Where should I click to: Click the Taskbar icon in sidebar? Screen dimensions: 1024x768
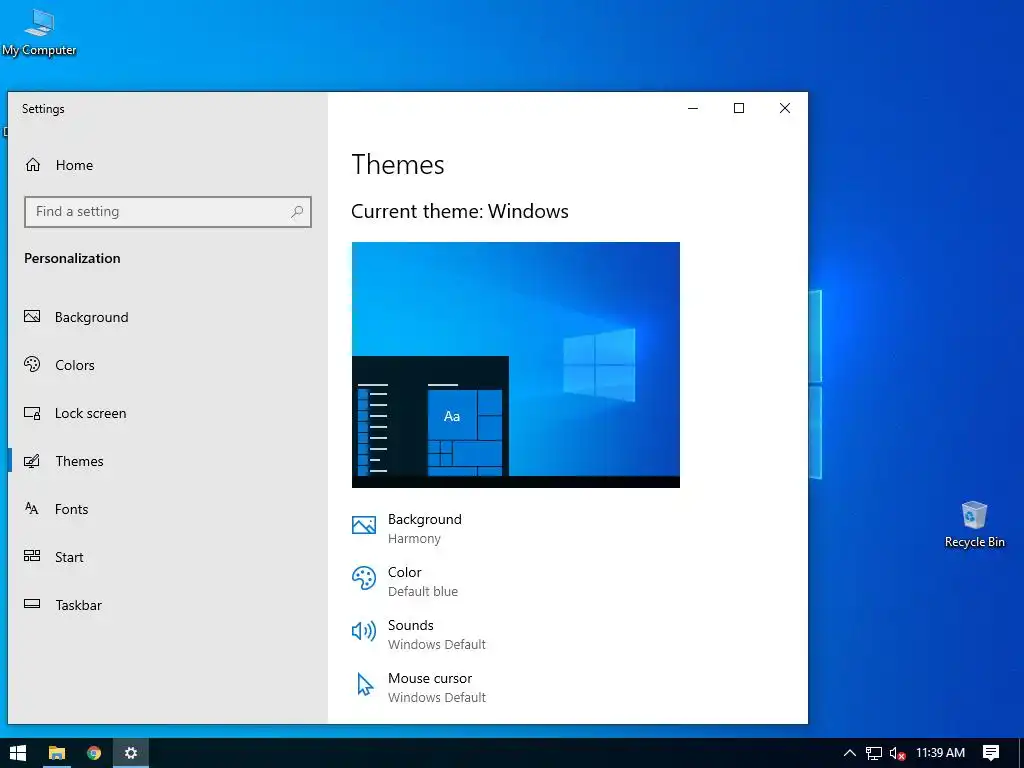(x=32, y=604)
